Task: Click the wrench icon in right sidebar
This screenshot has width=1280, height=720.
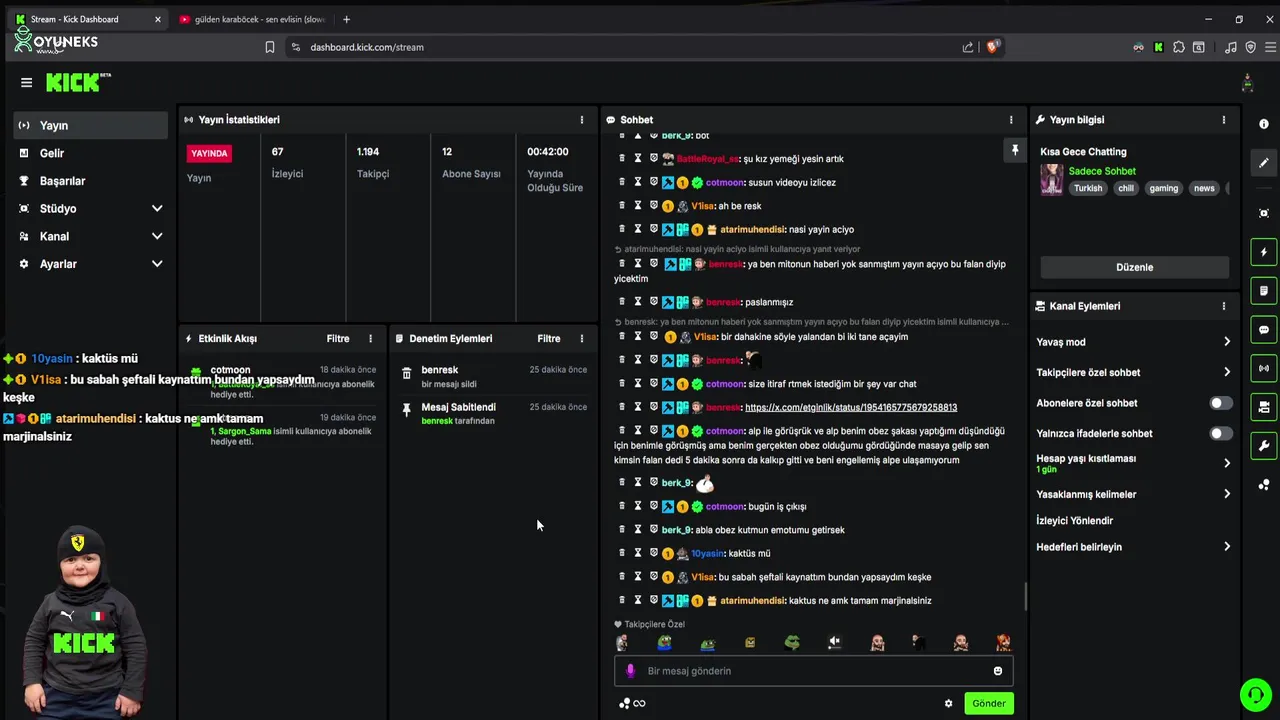Action: 1264,446
